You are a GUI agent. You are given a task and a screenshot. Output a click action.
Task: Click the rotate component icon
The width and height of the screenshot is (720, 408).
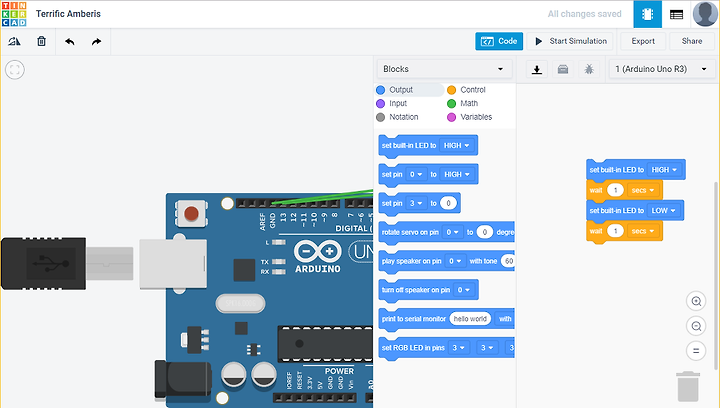click(14, 41)
